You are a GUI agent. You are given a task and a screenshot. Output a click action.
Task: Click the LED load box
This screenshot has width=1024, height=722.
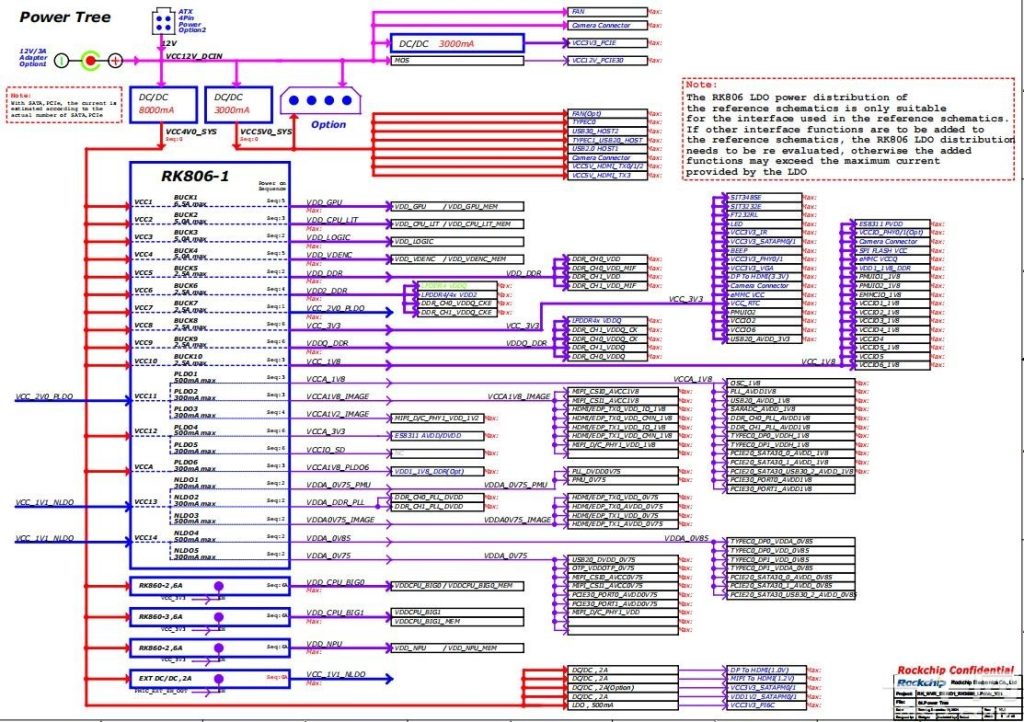click(764, 224)
